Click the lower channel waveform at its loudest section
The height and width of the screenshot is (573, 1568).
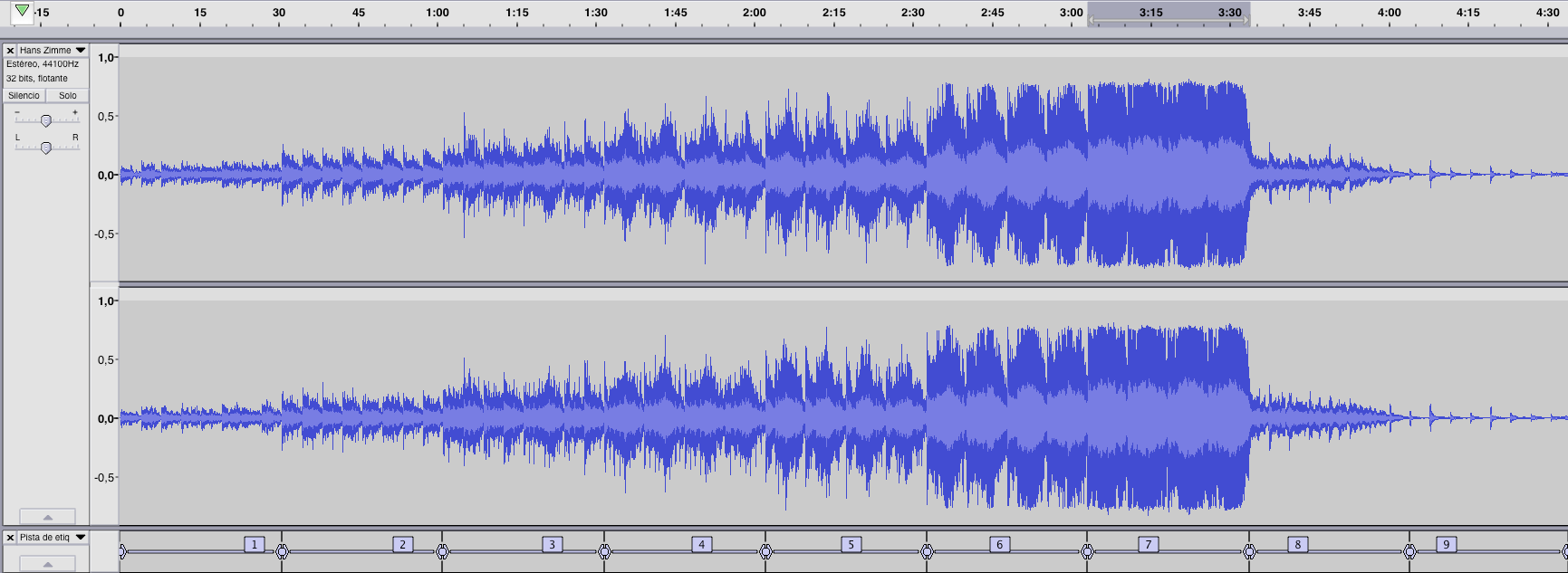[x=1169, y=418]
